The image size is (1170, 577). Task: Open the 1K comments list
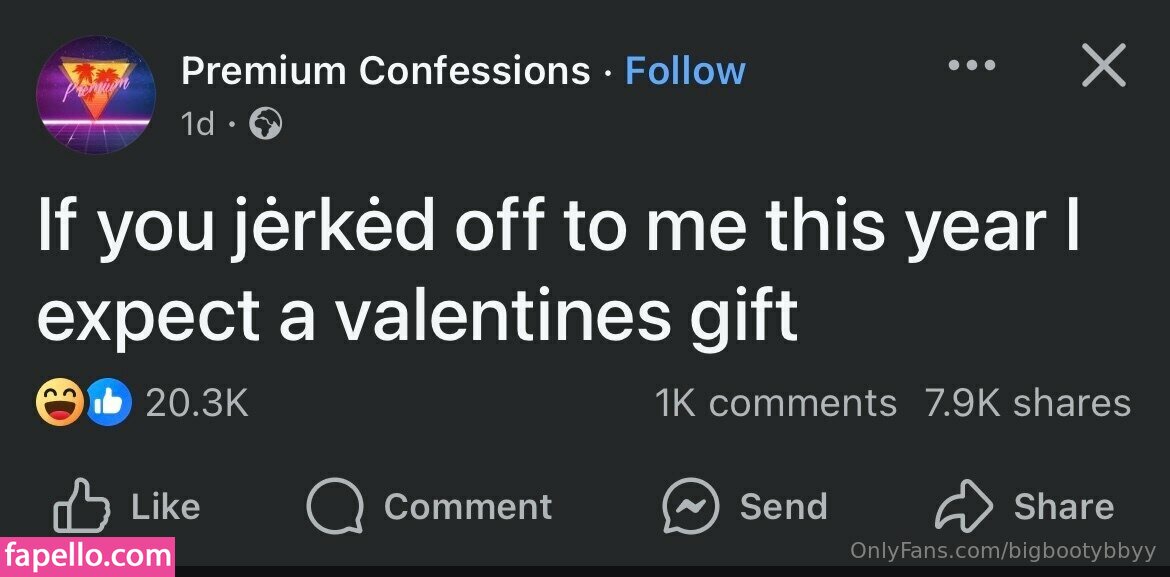tap(775, 403)
